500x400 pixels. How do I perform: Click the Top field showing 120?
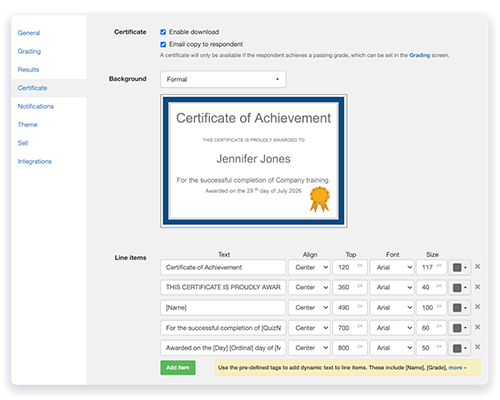pos(350,267)
